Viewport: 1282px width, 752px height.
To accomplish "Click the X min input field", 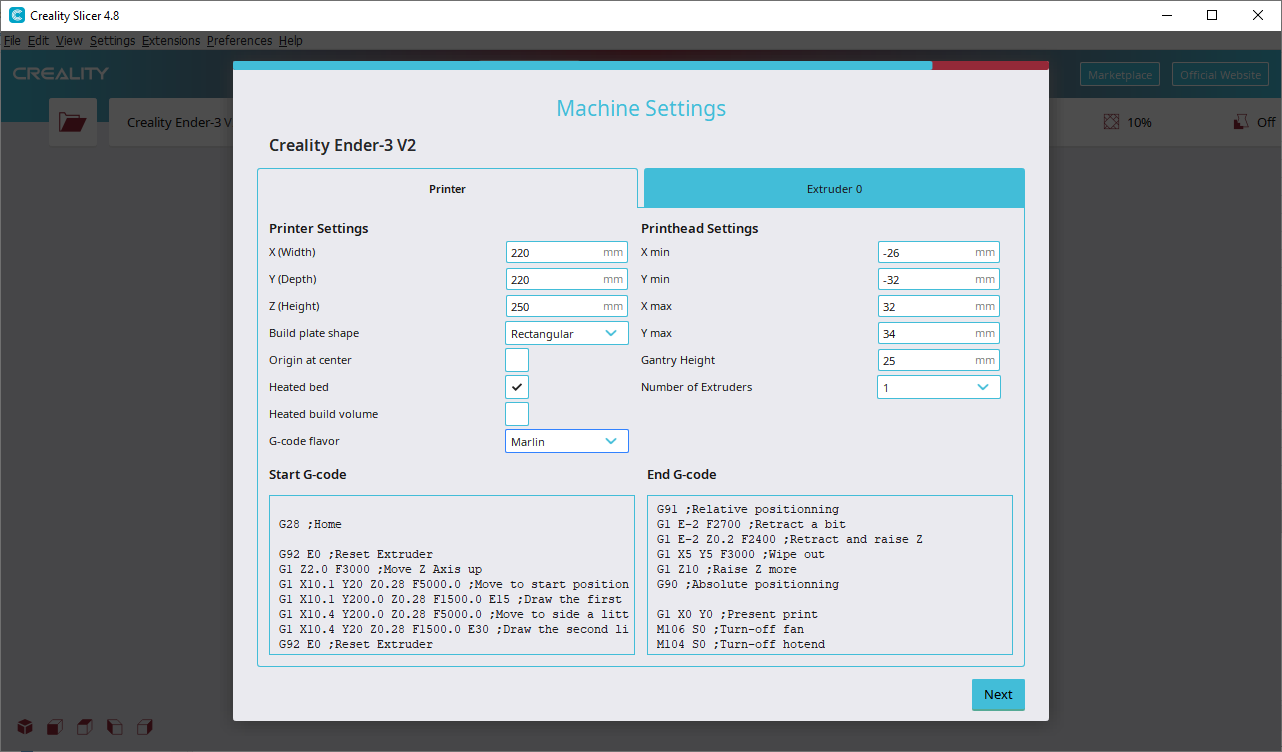I will pos(939,253).
